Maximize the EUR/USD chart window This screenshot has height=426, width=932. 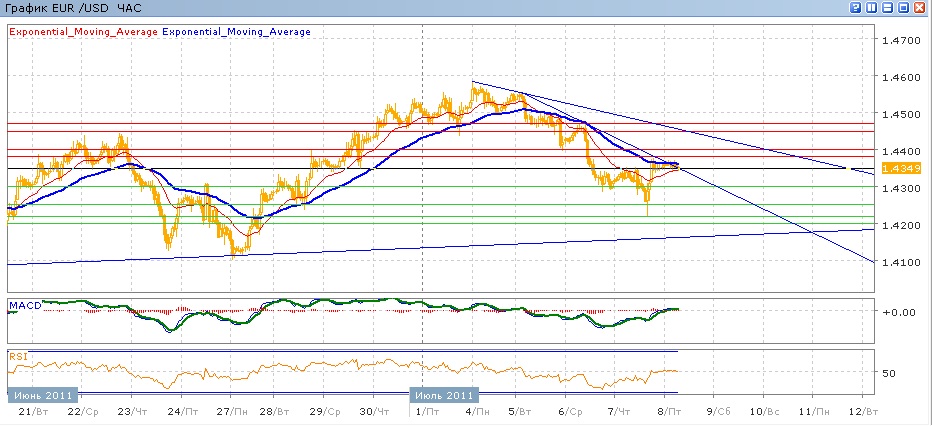(x=903, y=8)
